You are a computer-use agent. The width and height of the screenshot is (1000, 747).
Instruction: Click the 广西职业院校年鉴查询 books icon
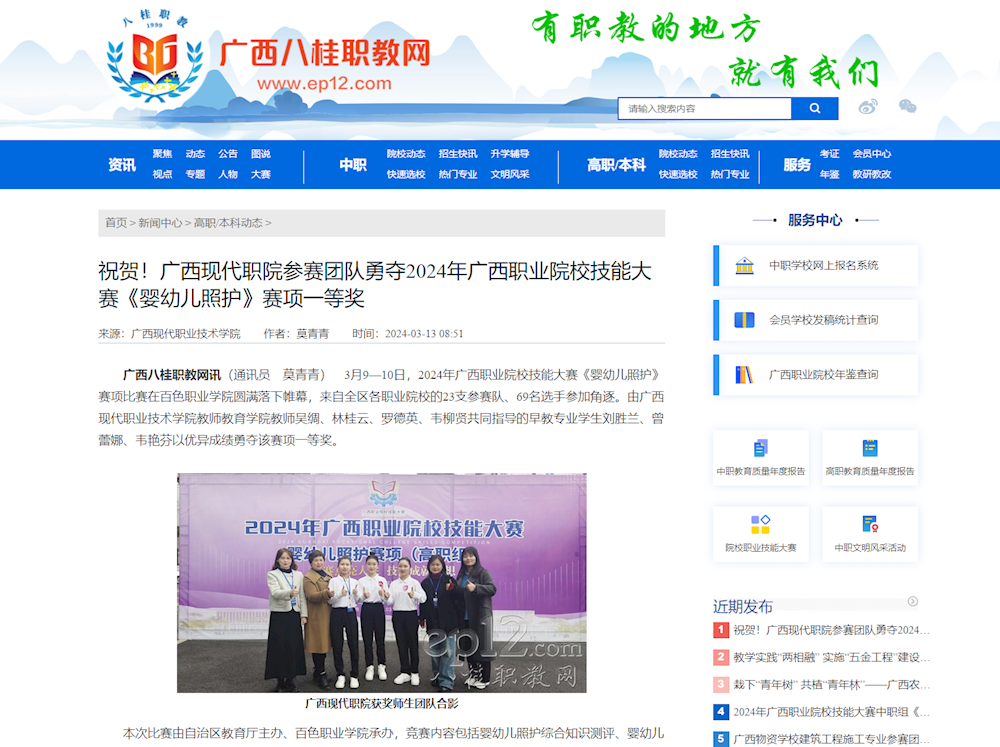click(744, 375)
